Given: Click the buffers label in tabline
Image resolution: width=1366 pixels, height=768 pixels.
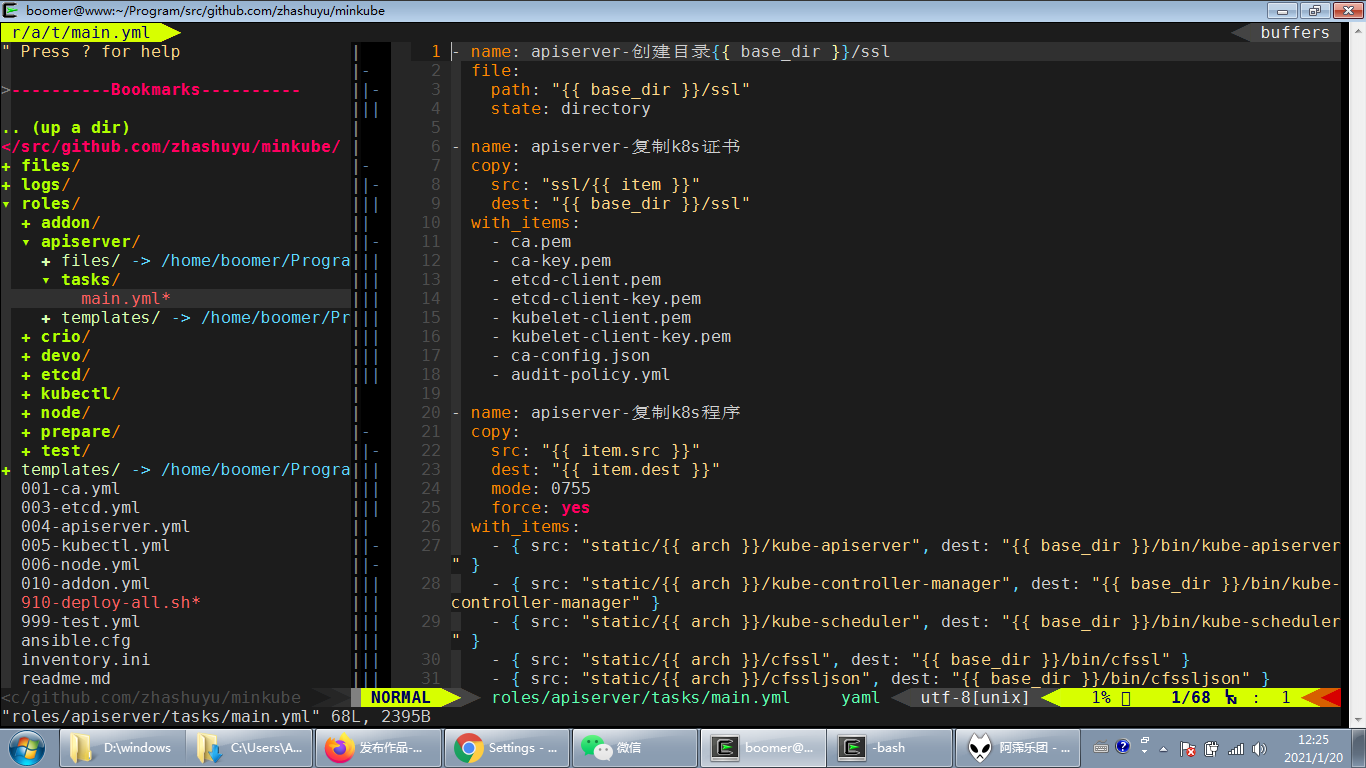Looking at the screenshot, I should [1294, 33].
